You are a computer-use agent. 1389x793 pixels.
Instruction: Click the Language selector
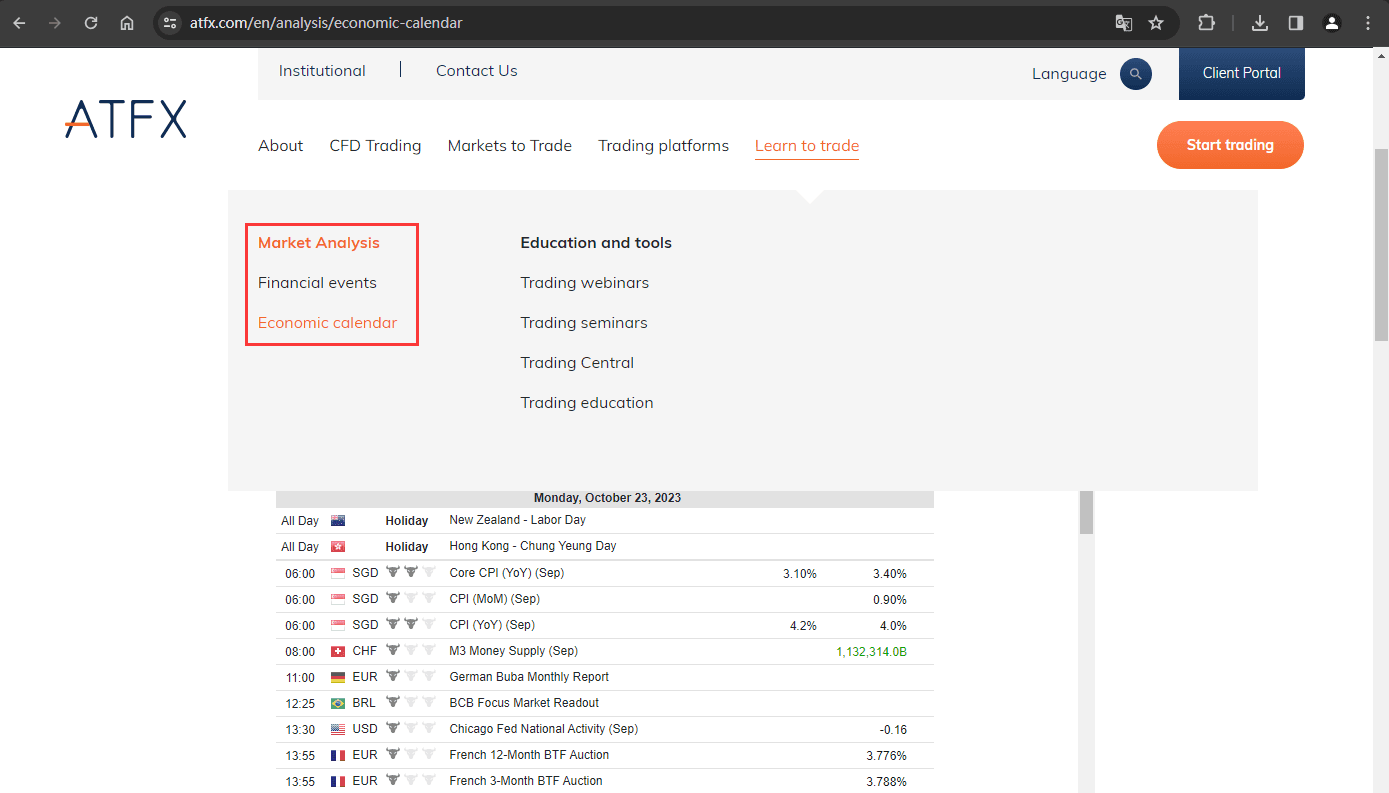(x=1069, y=74)
